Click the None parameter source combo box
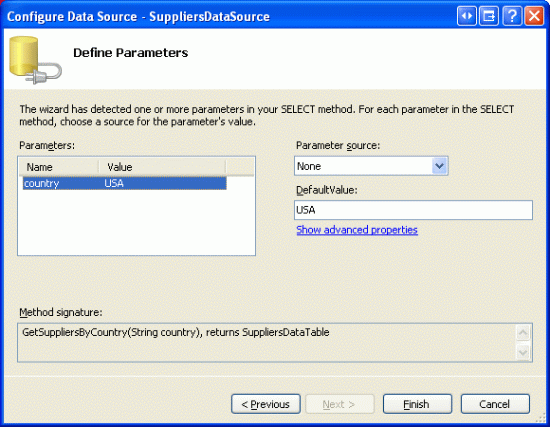The height and width of the screenshot is (427, 550). coord(371,166)
